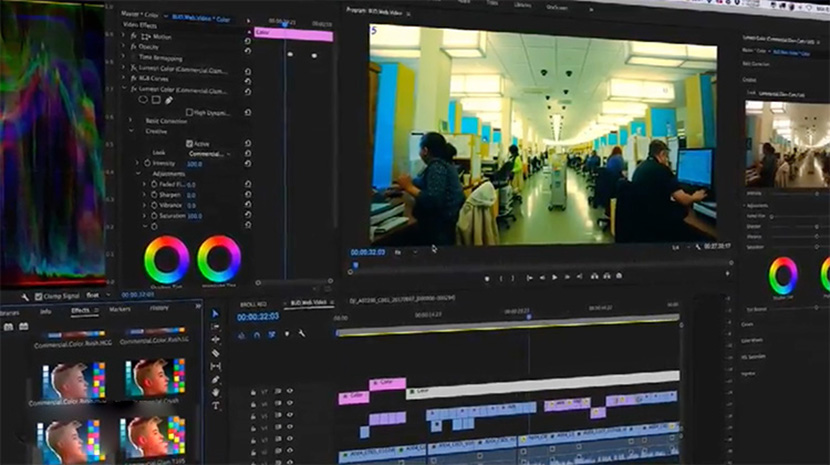Toggle the Clamp Signal checkbox
Viewport: 830px width, 465px height.
[x=38, y=297]
